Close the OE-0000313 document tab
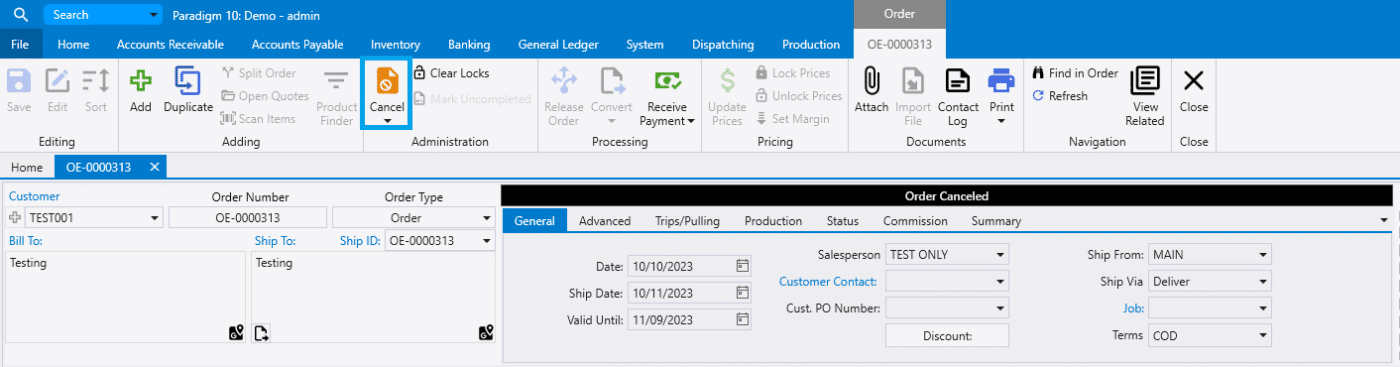 point(154,167)
